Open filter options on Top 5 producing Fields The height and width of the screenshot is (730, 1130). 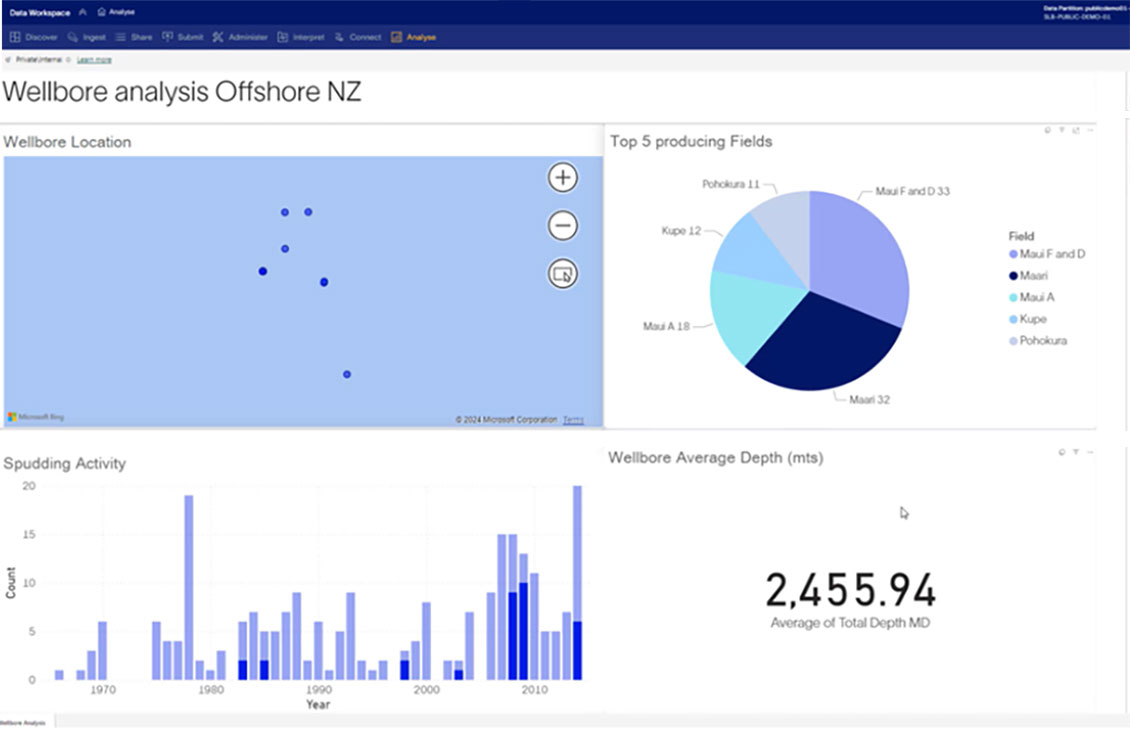point(1062,130)
